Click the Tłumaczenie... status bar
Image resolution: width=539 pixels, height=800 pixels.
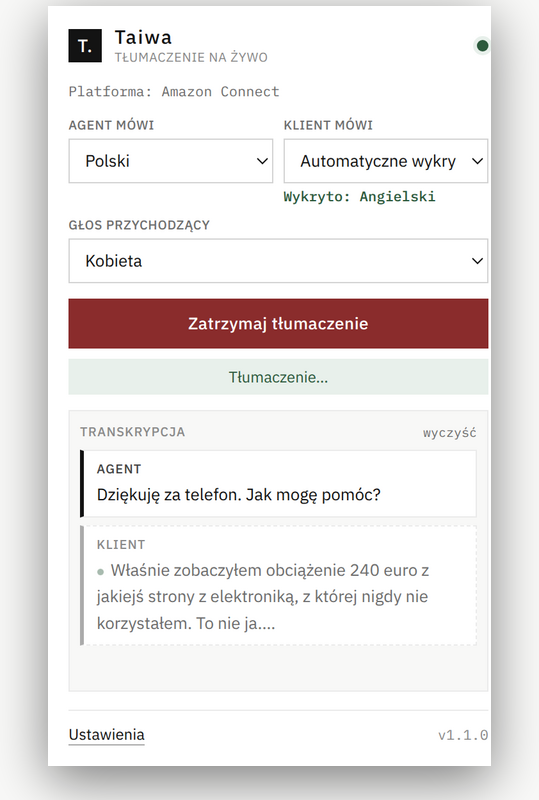[x=278, y=377]
